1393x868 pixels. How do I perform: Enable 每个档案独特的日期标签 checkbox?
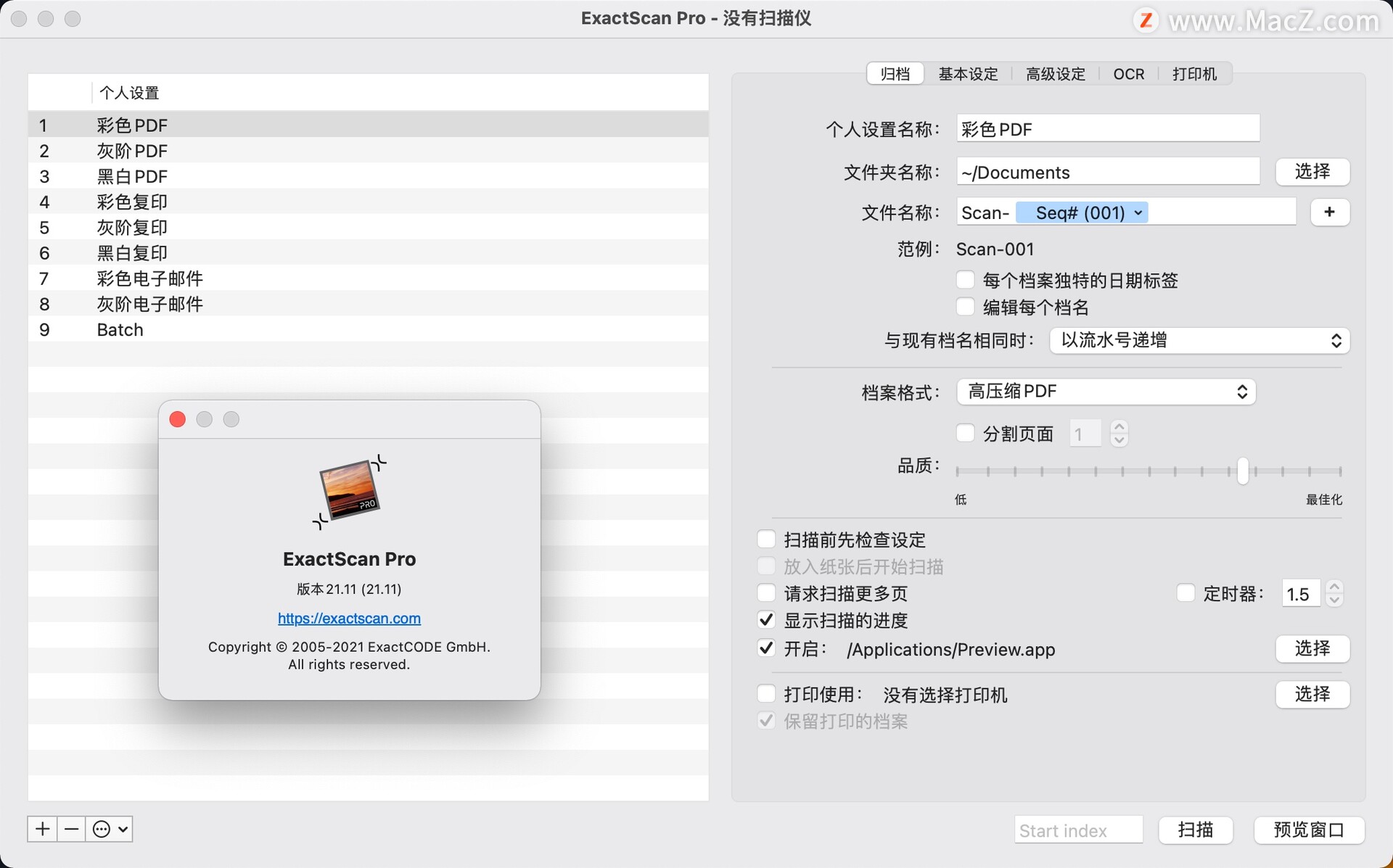click(965, 280)
